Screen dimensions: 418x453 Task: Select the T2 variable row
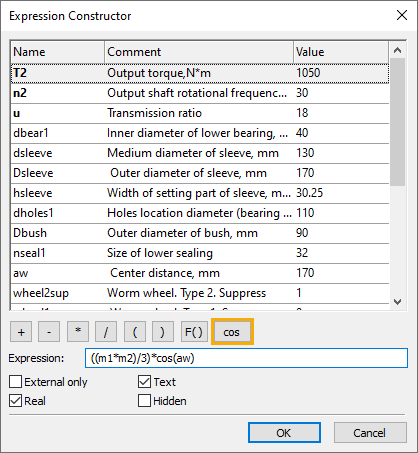pyautogui.click(x=200, y=73)
